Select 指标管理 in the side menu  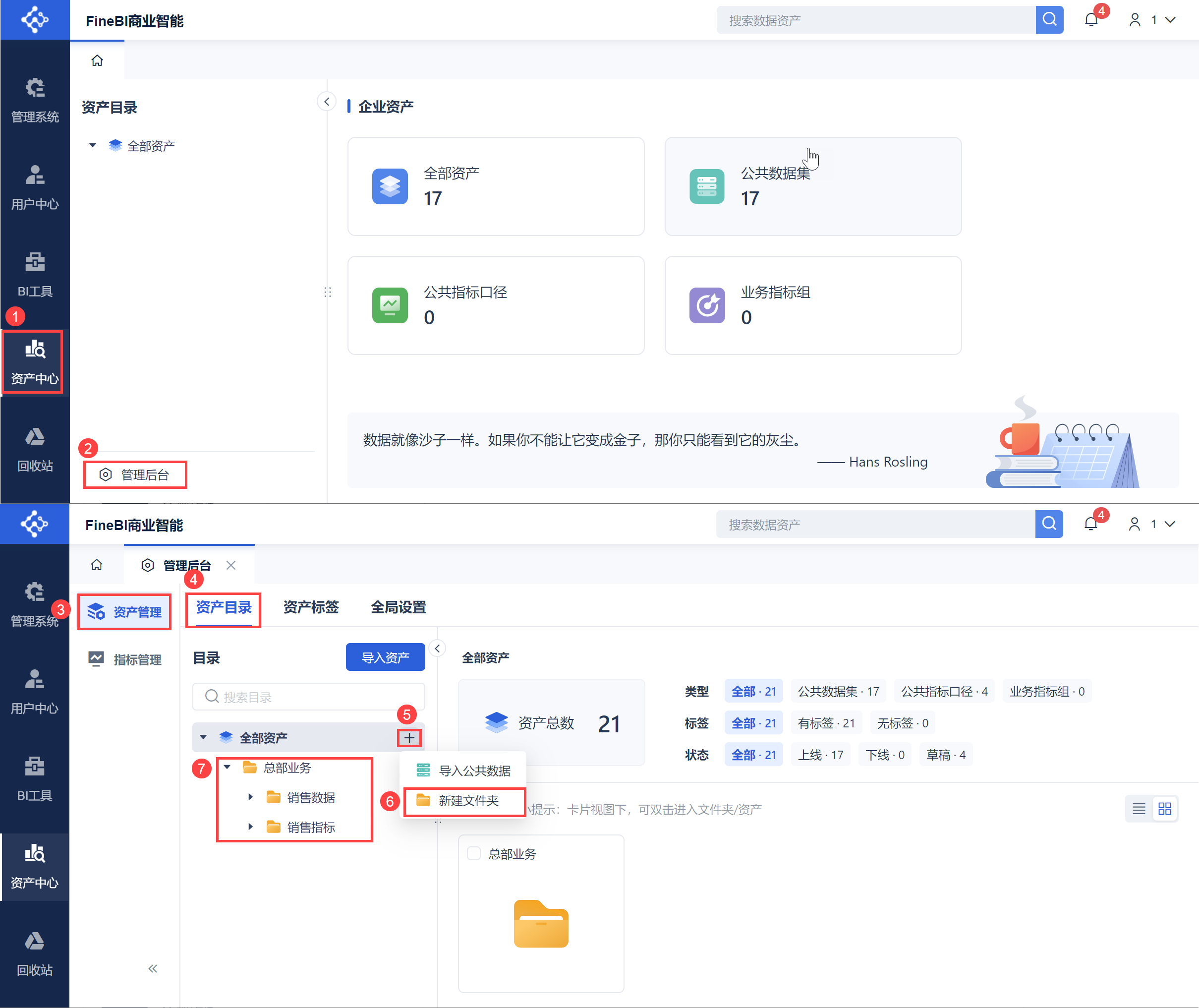pyautogui.click(x=124, y=659)
